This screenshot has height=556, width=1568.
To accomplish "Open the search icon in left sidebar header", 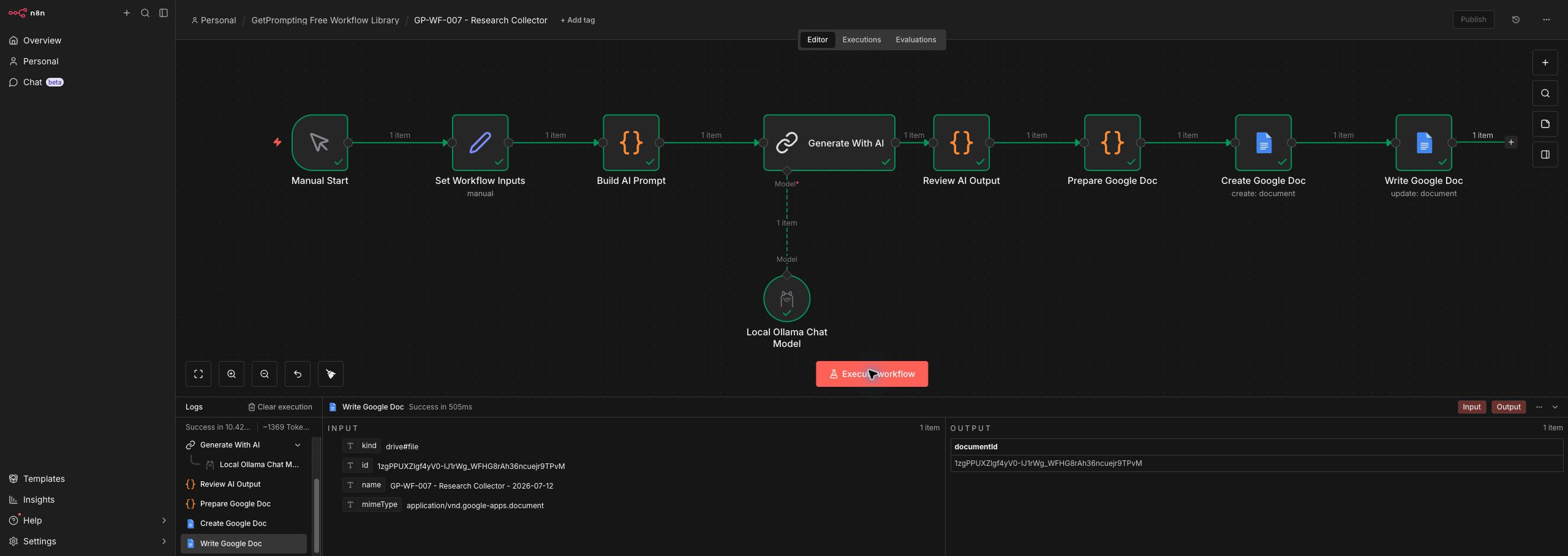I will tap(145, 13).
